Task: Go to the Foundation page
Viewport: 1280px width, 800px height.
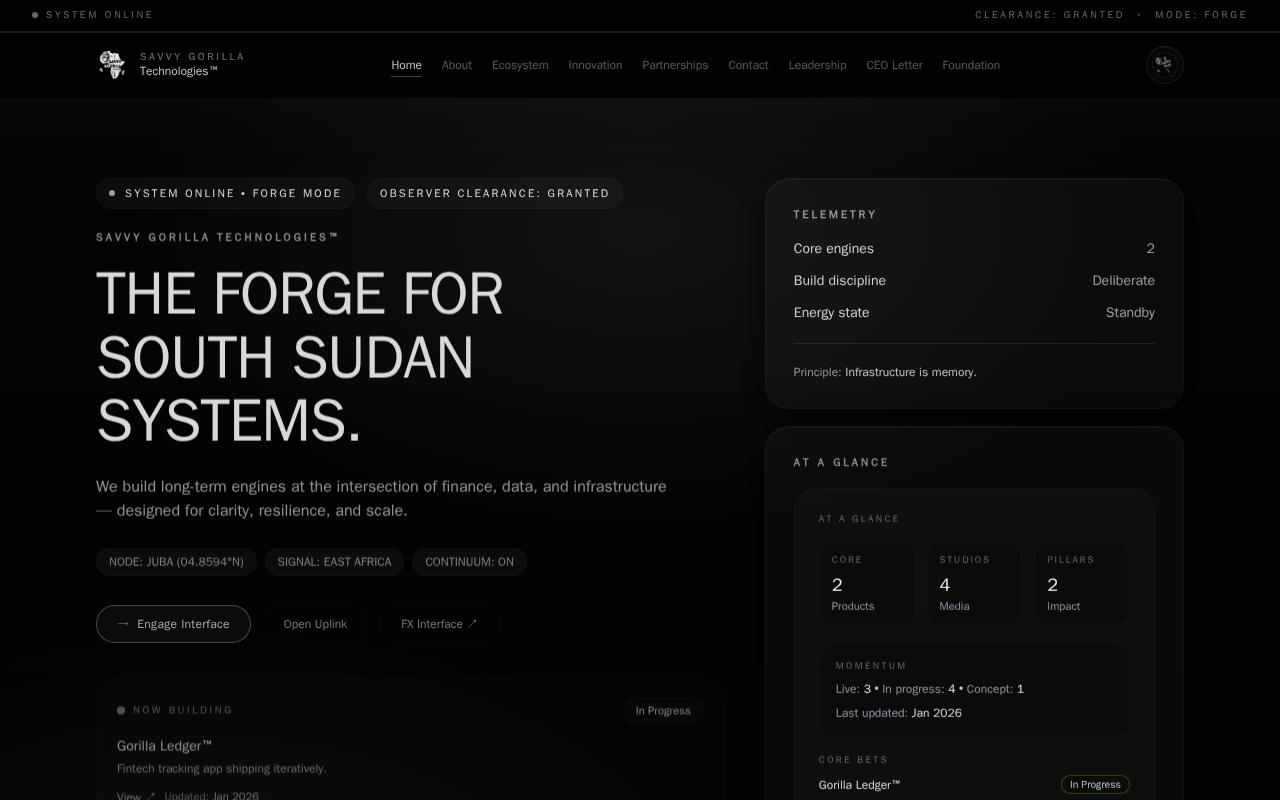Action: click(x=971, y=65)
